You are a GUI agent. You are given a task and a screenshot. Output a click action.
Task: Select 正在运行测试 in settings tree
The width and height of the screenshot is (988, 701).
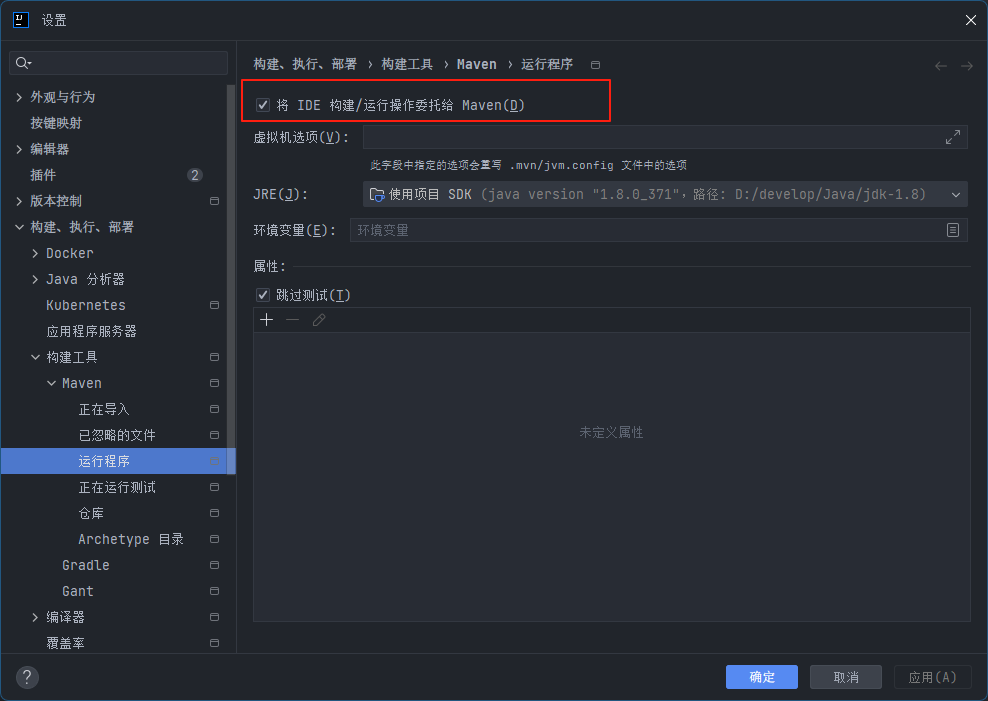pyautogui.click(x=117, y=487)
